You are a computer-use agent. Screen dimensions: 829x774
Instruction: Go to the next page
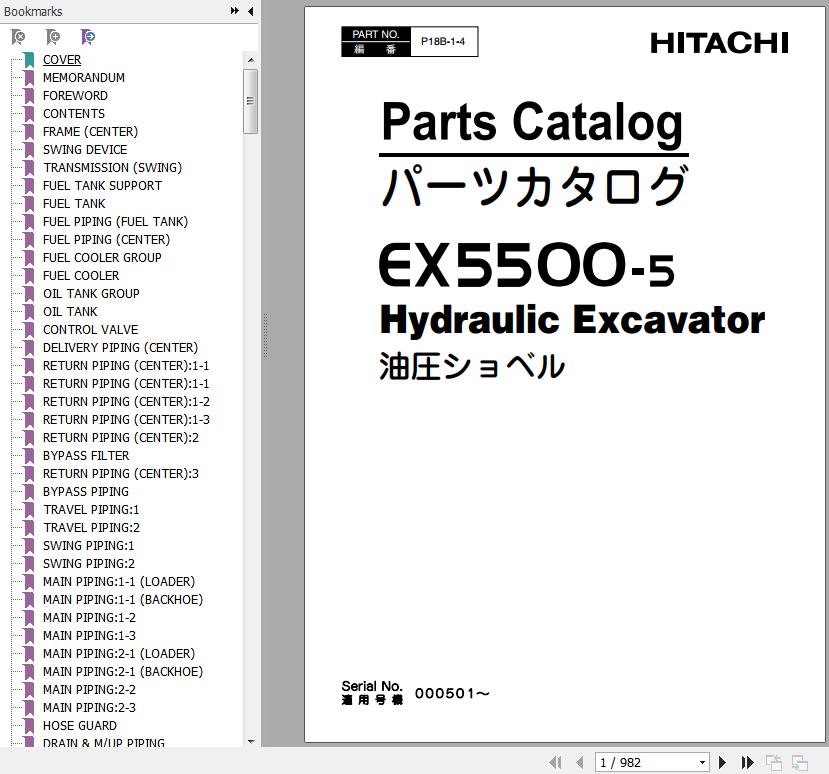pyautogui.click(x=723, y=762)
